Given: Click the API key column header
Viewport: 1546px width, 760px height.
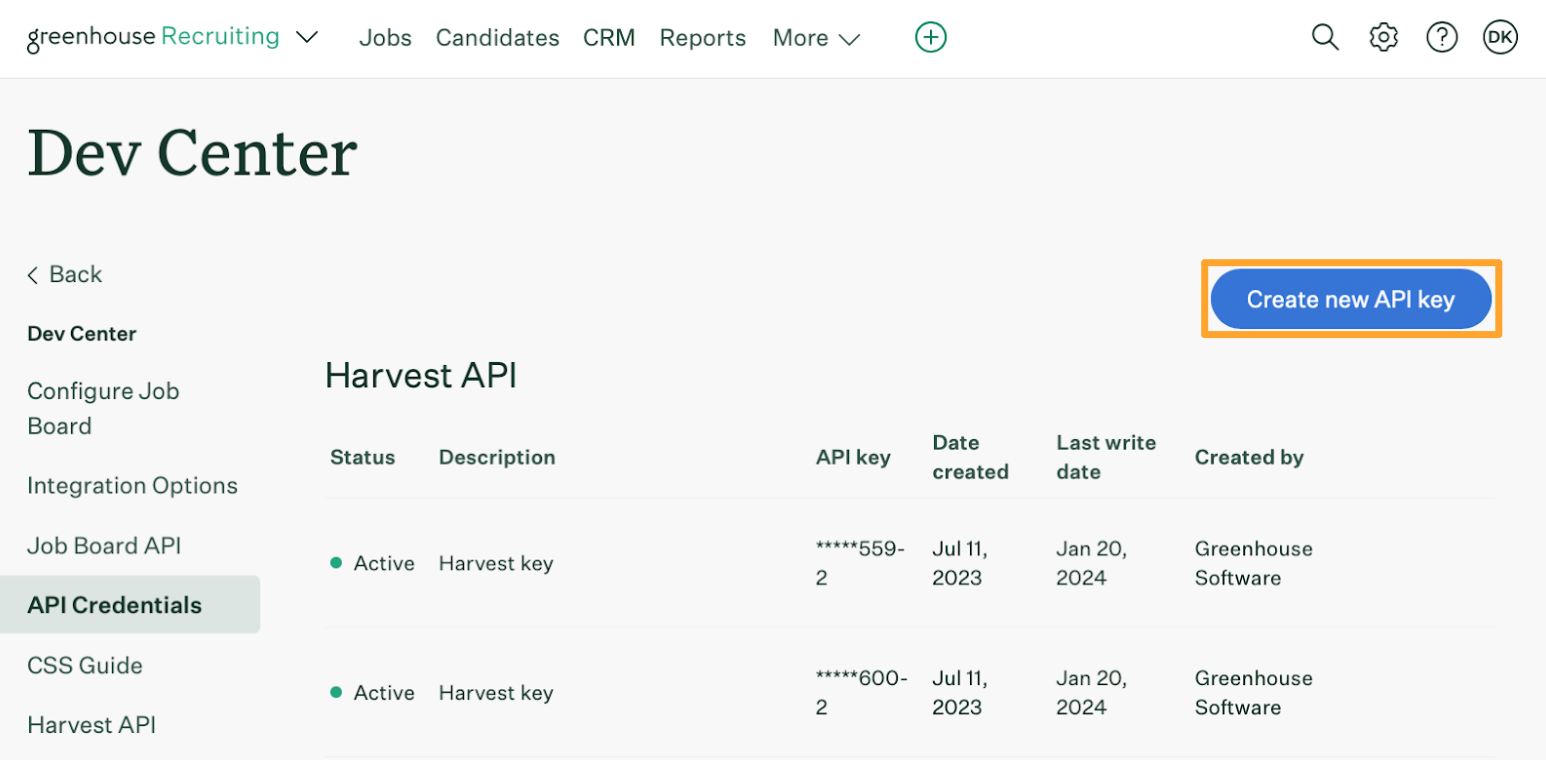Looking at the screenshot, I should (853, 457).
